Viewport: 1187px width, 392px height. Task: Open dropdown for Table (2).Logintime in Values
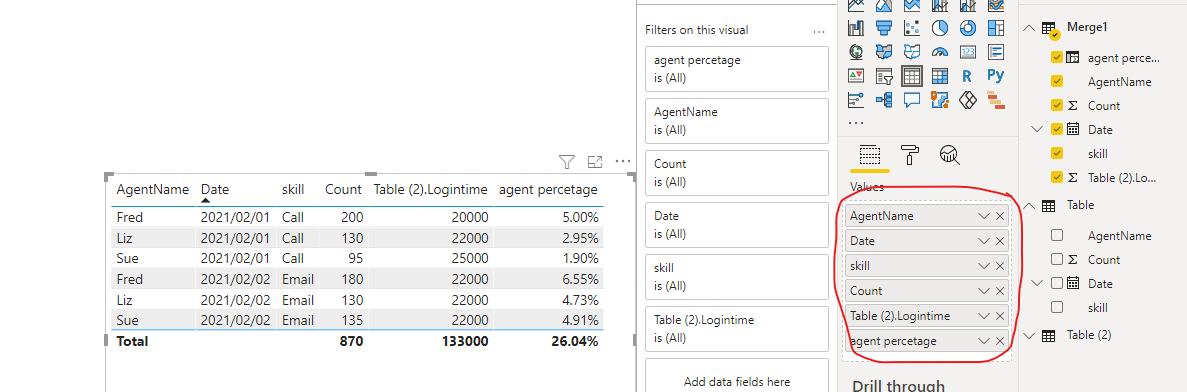tap(983, 316)
